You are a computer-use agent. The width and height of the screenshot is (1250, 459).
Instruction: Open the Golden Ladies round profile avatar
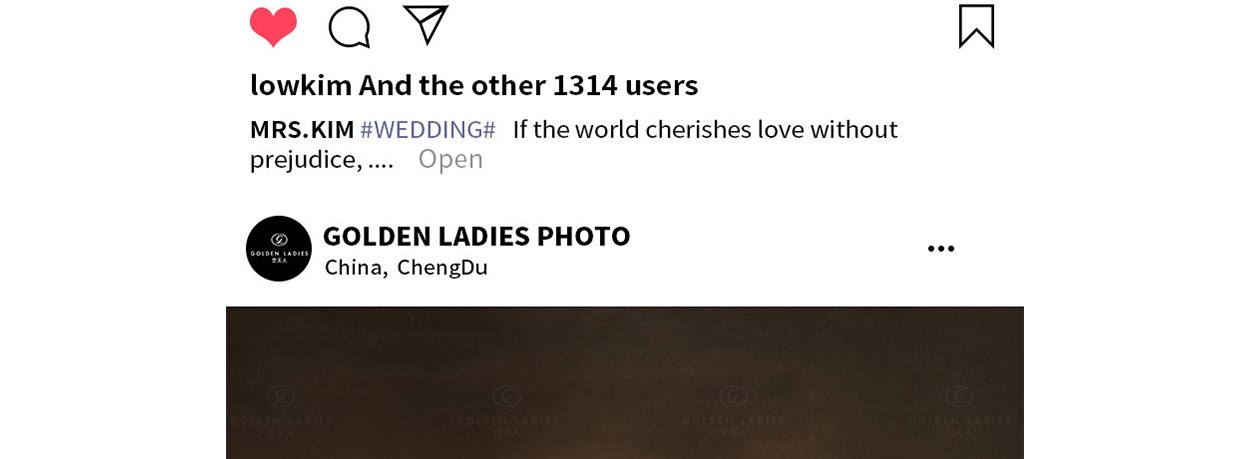coord(279,248)
